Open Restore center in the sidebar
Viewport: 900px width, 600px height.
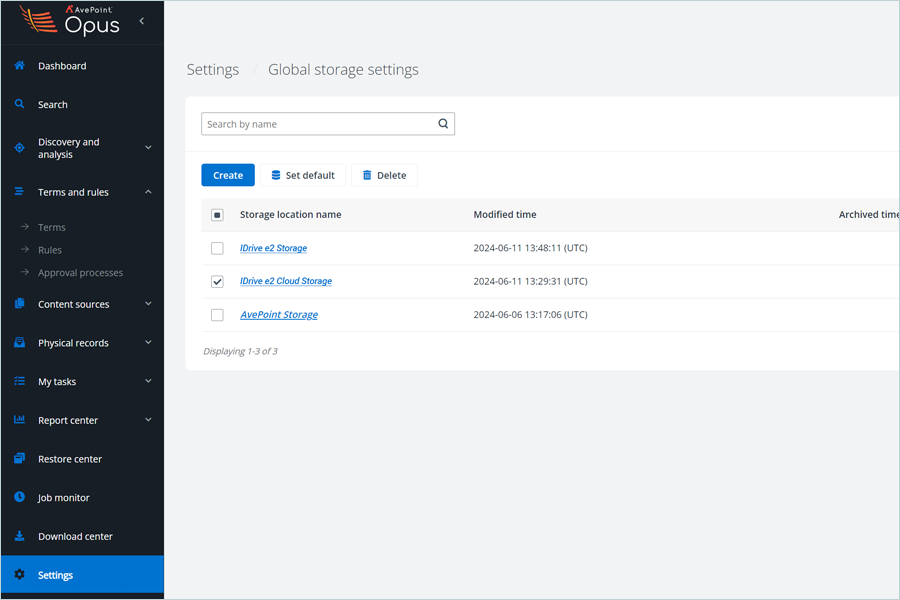point(69,459)
